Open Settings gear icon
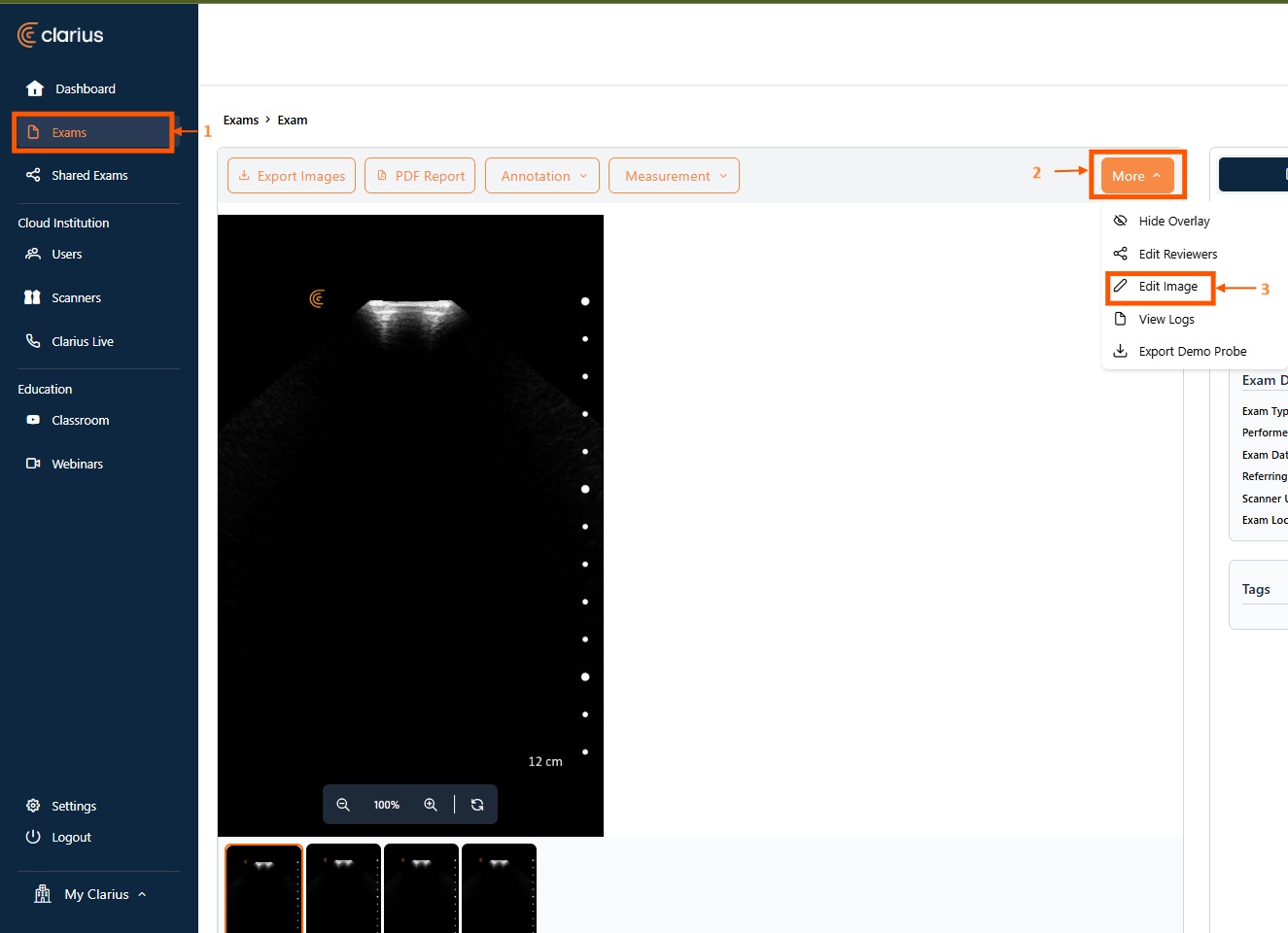 point(33,806)
